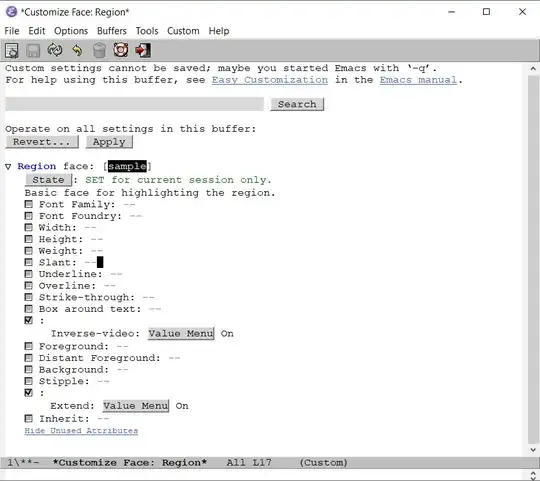The height and width of the screenshot is (481, 540).
Task: Uncheck the Extend attribute checkbox
Action: click(29, 393)
